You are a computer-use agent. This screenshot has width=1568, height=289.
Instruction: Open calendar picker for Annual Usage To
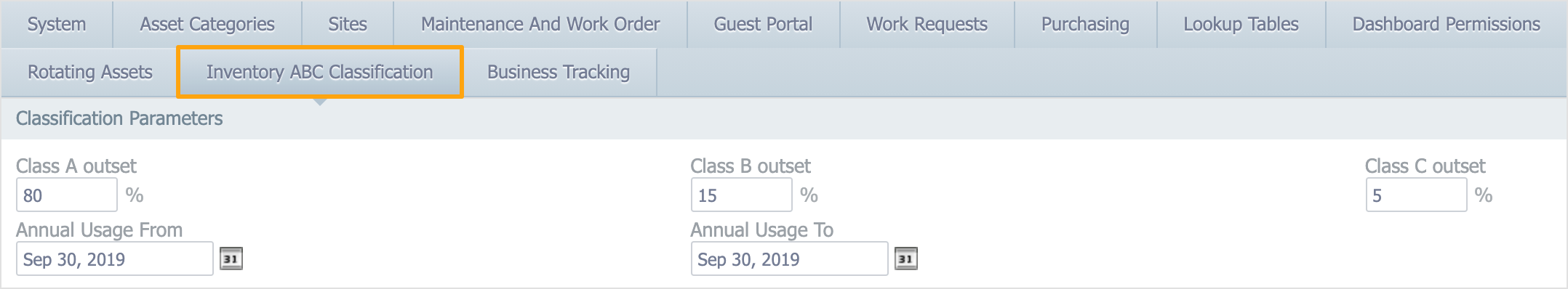pyautogui.click(x=905, y=259)
